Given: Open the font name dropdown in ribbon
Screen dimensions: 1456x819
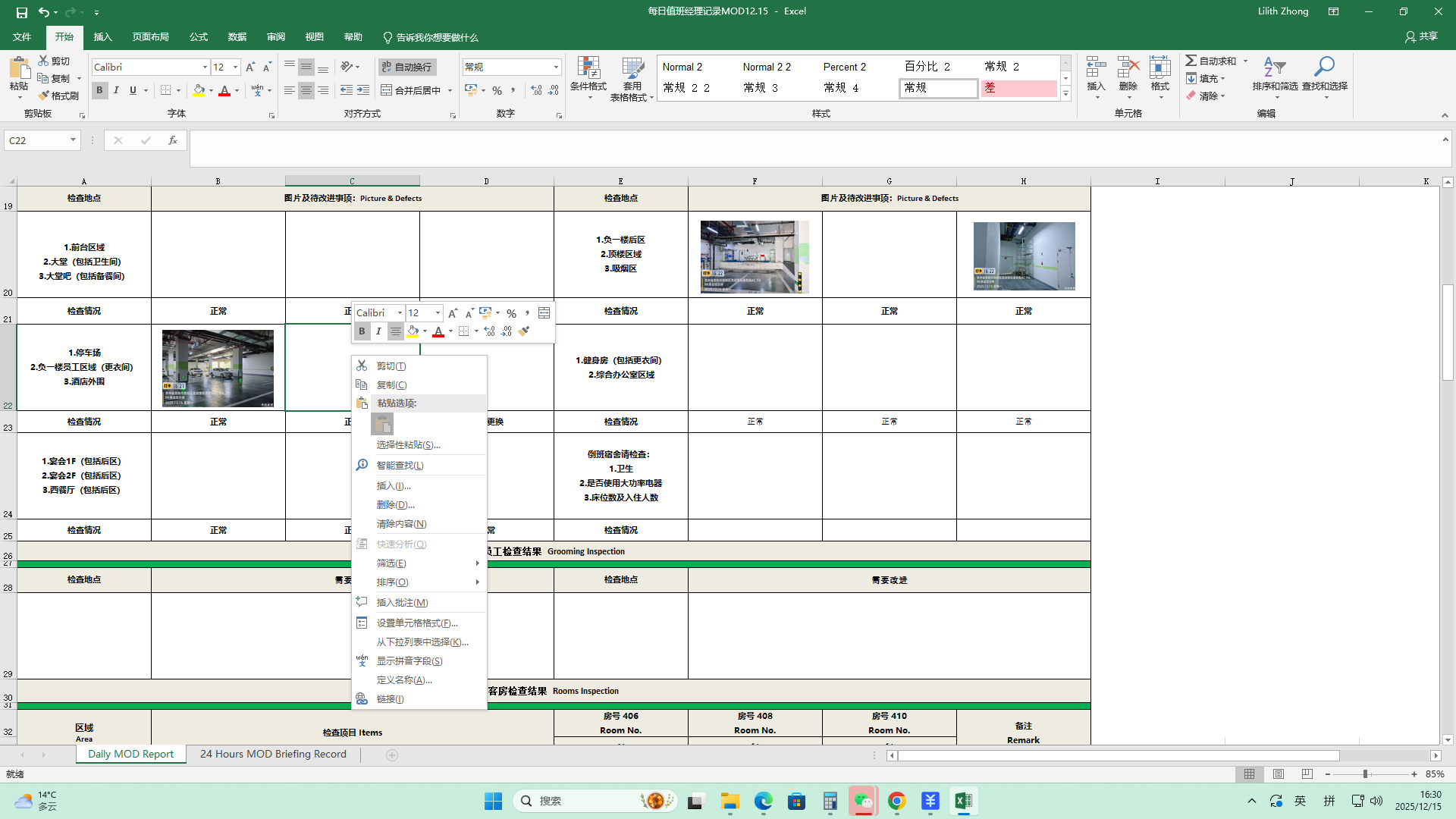Looking at the screenshot, I should pos(205,67).
